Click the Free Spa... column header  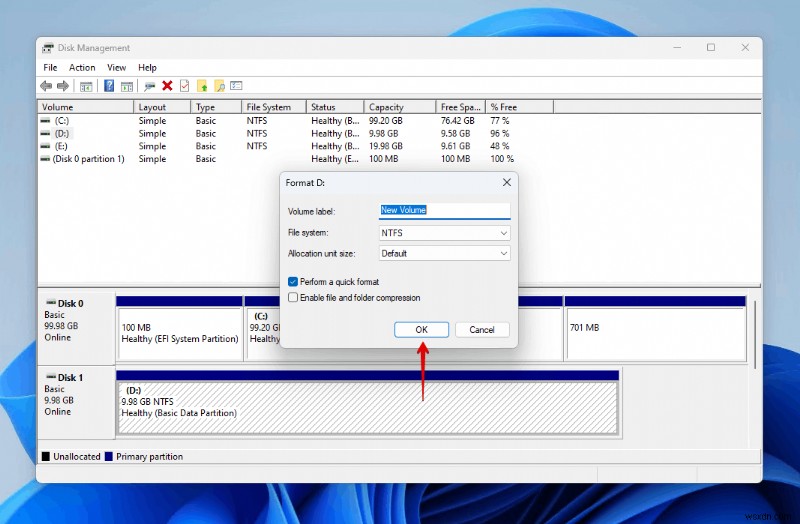(461, 107)
